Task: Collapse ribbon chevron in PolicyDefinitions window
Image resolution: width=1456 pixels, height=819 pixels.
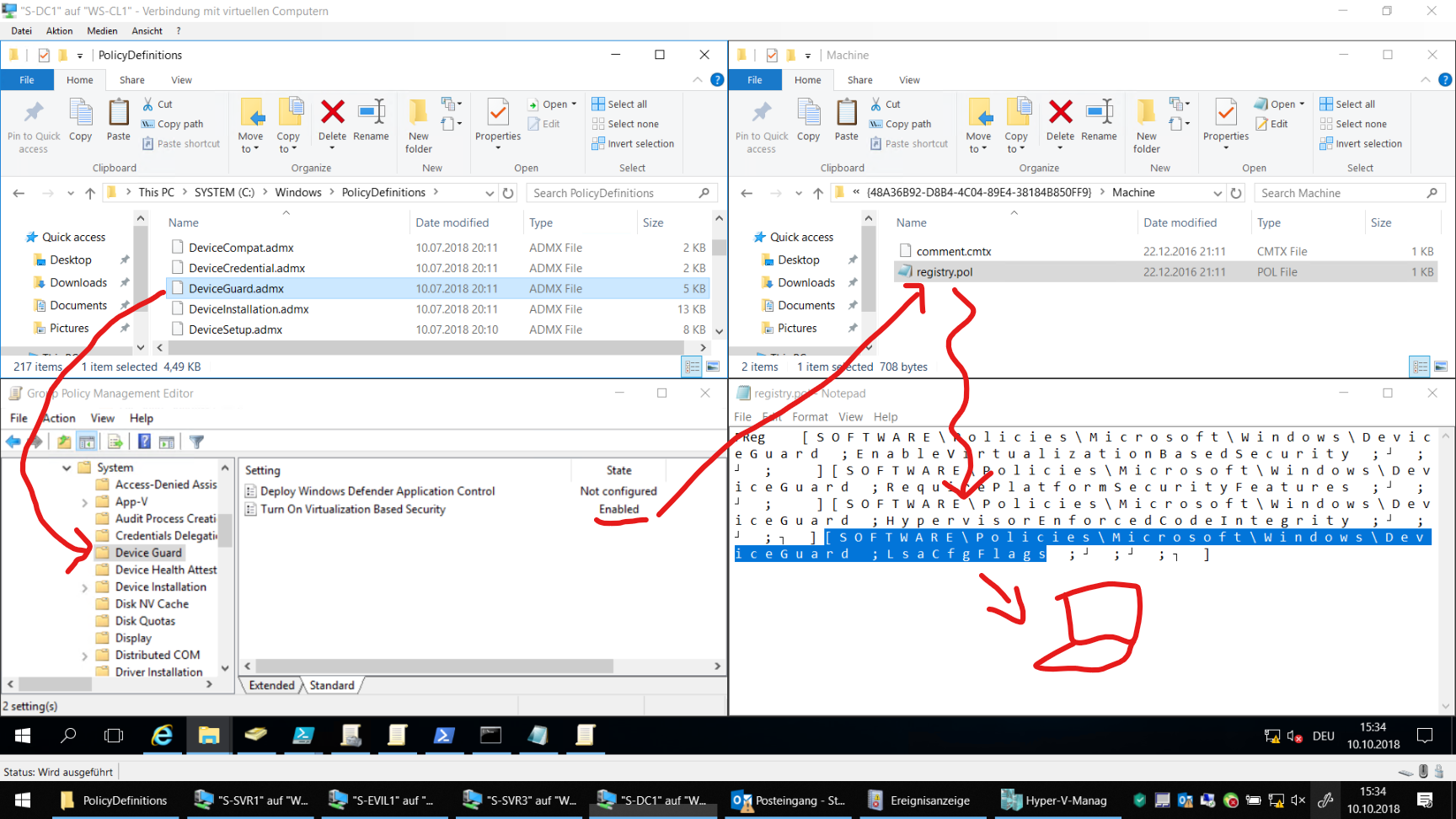Action: pyautogui.click(x=697, y=80)
